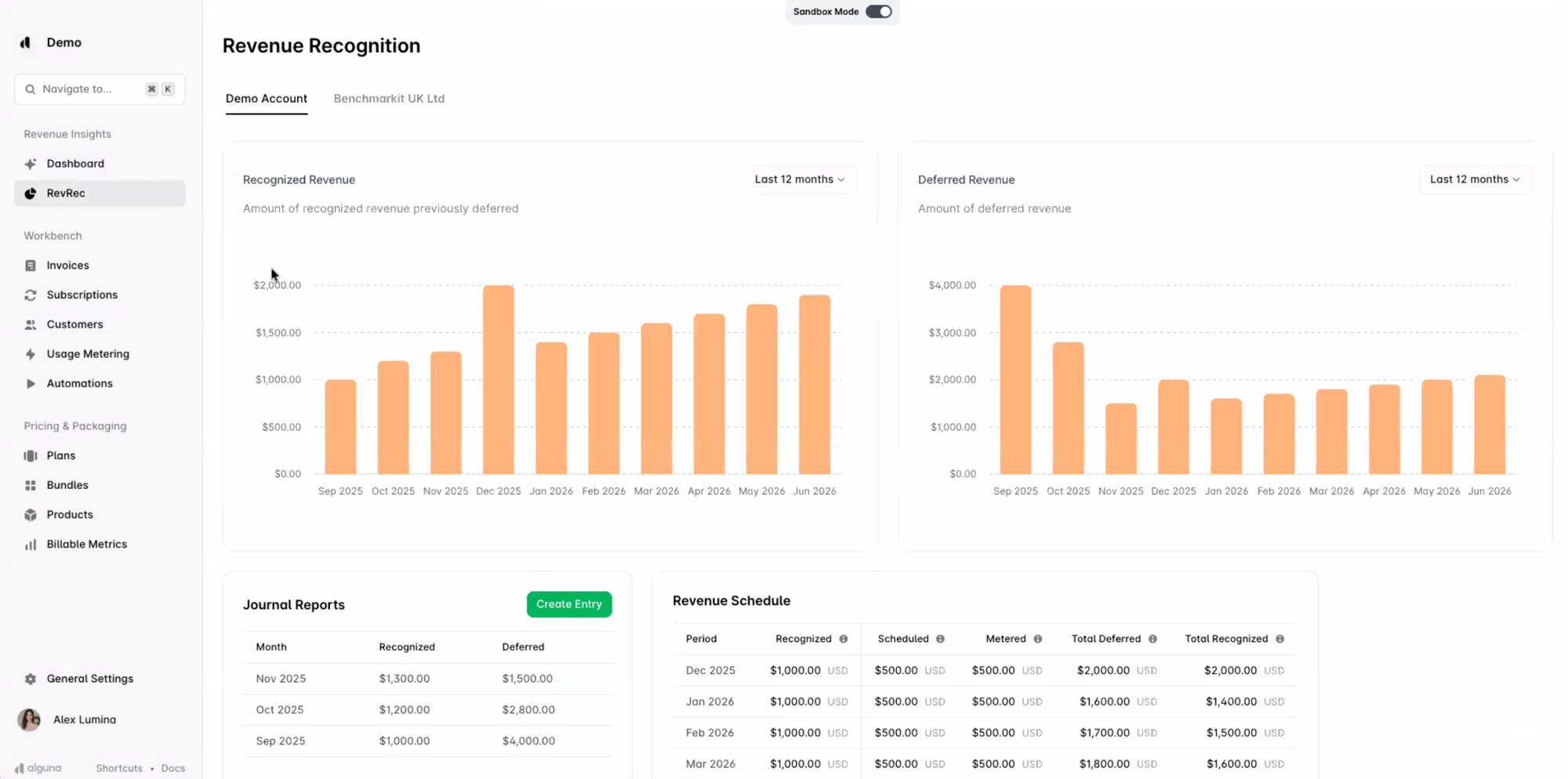This screenshot has height=779, width=1568.
Task: Select the Products cube icon
Action: [x=31, y=514]
